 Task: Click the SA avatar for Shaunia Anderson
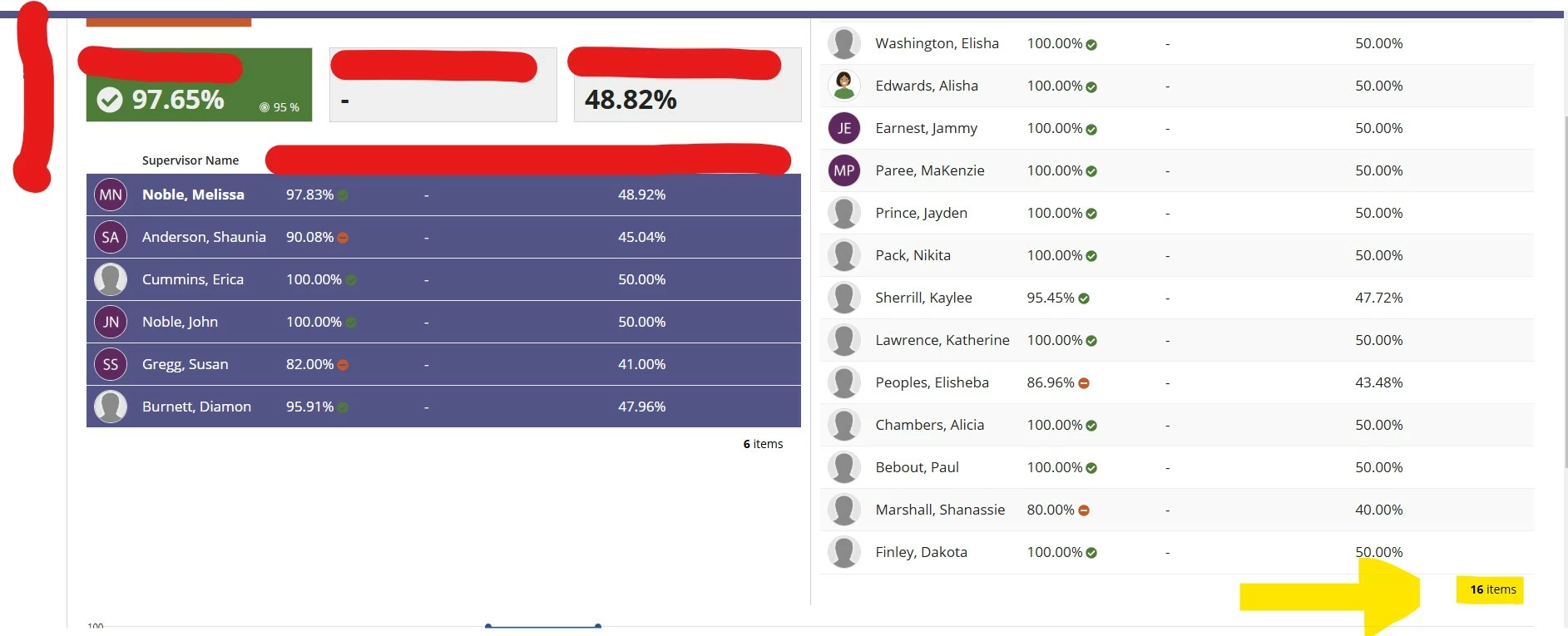(111, 237)
